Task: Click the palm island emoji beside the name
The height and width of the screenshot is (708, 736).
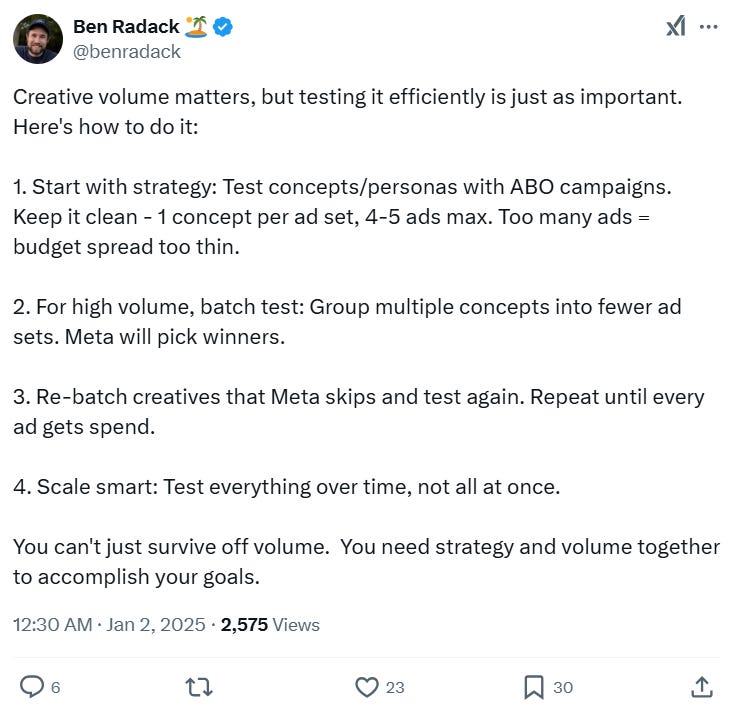Action: [x=196, y=27]
